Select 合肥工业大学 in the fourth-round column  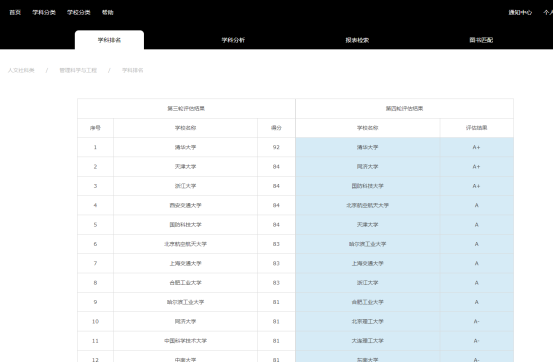[x=367, y=302]
